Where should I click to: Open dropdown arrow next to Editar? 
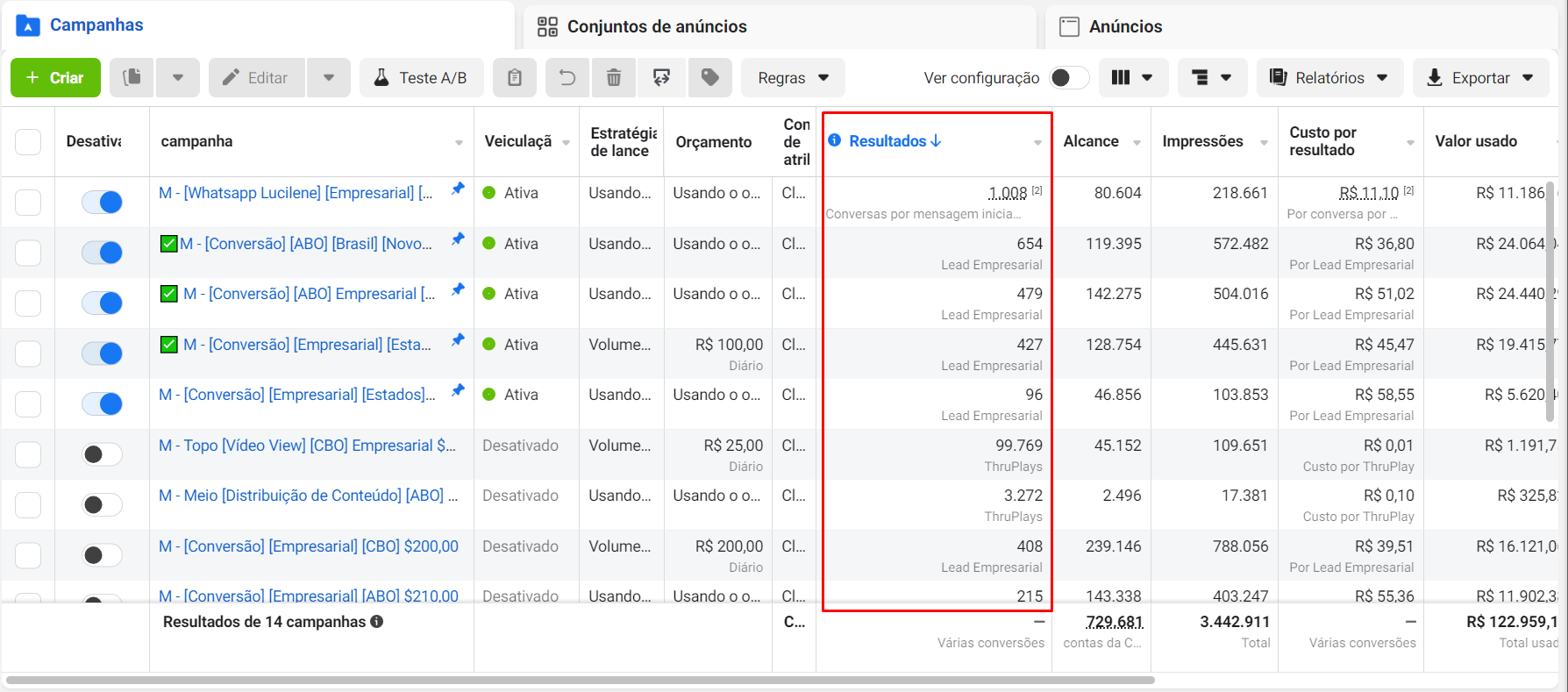329,77
